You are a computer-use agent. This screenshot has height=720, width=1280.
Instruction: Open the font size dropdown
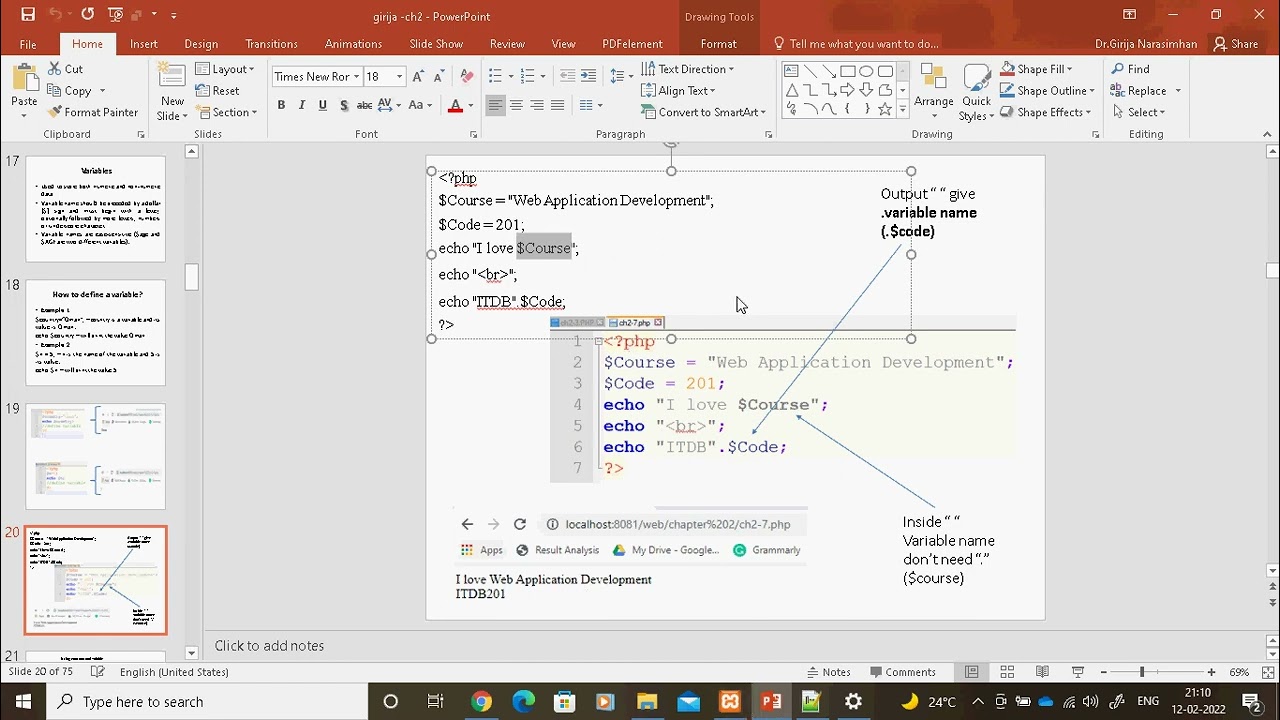pyautogui.click(x=399, y=77)
